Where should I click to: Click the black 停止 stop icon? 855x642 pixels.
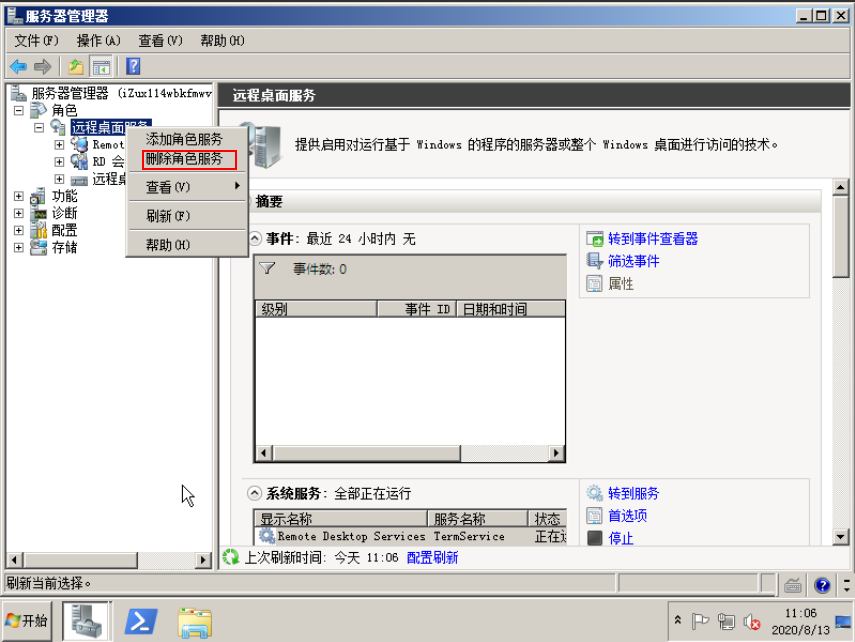click(x=594, y=538)
